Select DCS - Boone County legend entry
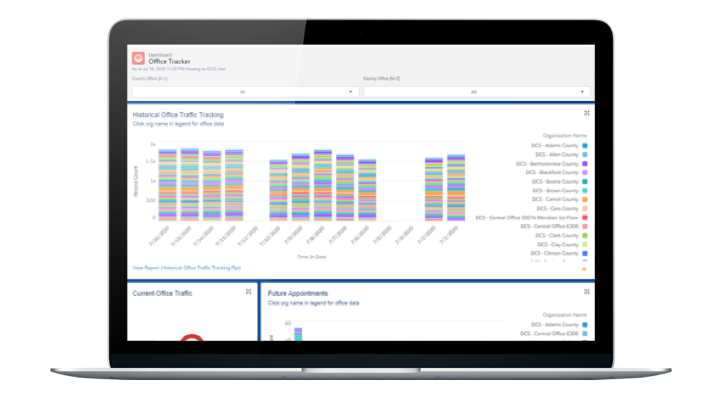The width and height of the screenshot is (720, 405). [x=555, y=181]
